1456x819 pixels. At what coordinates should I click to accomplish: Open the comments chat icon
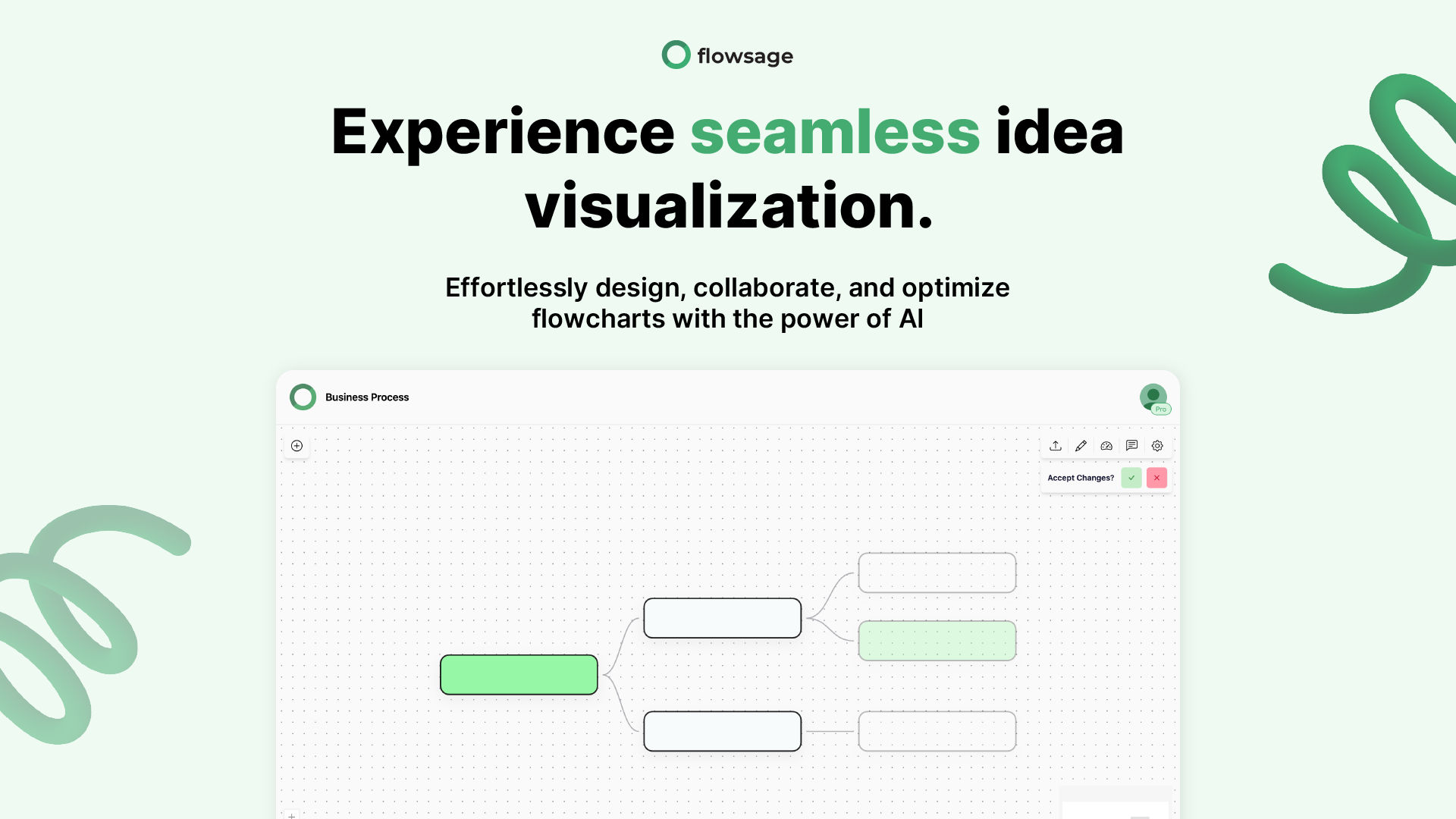(x=1131, y=446)
